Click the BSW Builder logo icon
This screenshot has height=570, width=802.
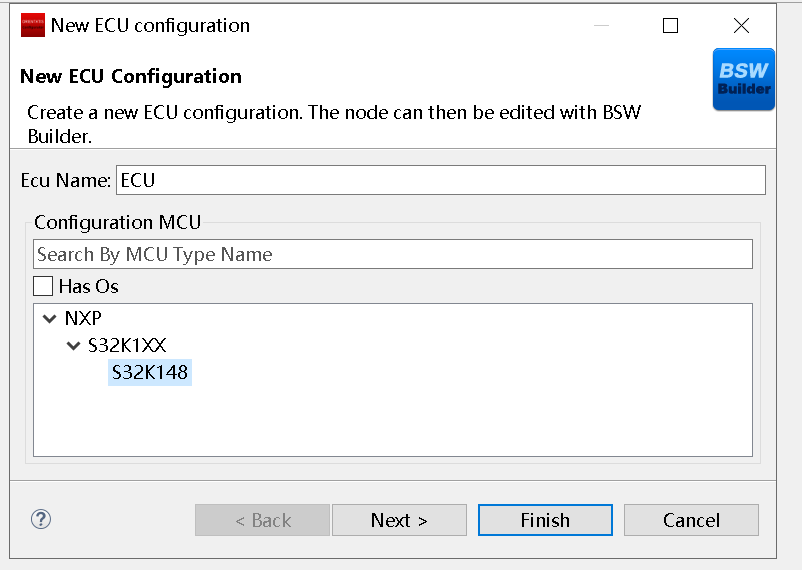(743, 79)
